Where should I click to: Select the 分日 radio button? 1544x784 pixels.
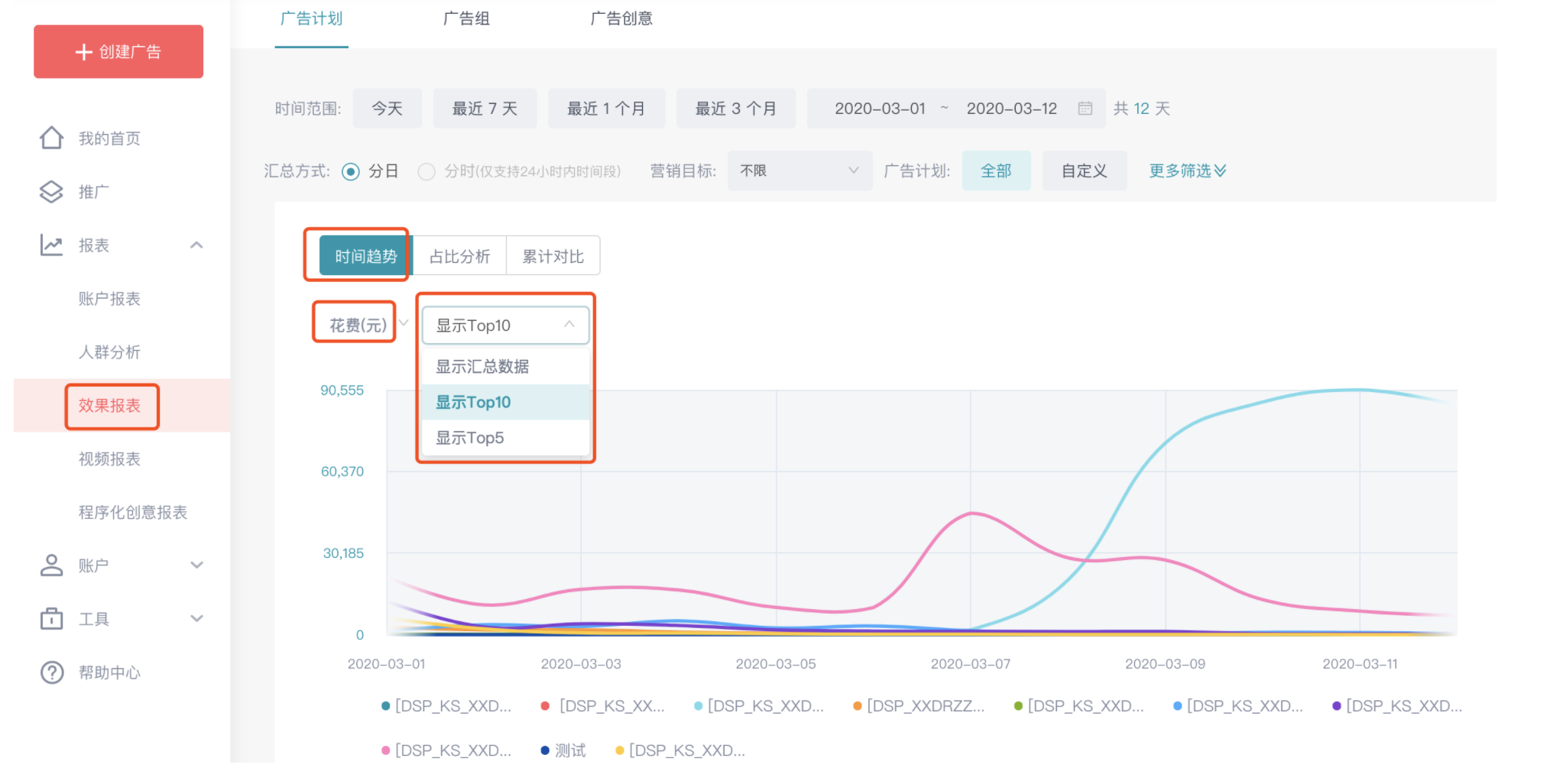pyautogui.click(x=351, y=171)
